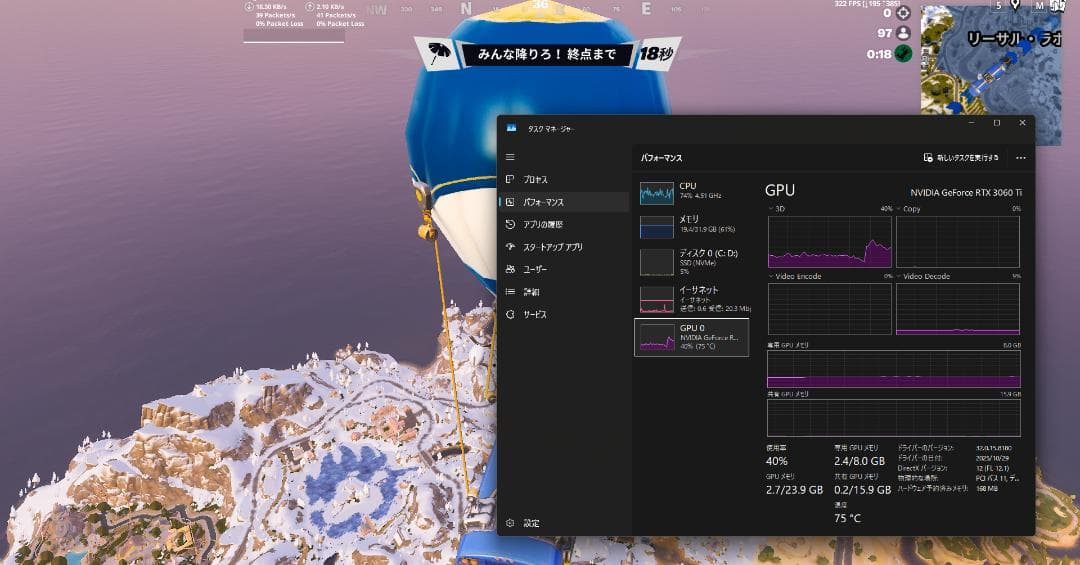Click the Video Encode usage graph

click(830, 309)
